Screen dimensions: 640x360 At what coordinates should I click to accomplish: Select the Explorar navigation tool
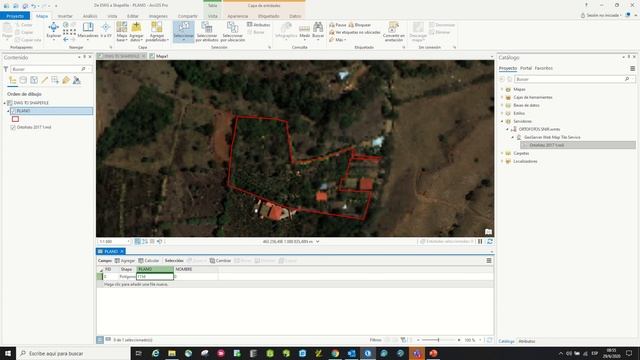click(53, 31)
